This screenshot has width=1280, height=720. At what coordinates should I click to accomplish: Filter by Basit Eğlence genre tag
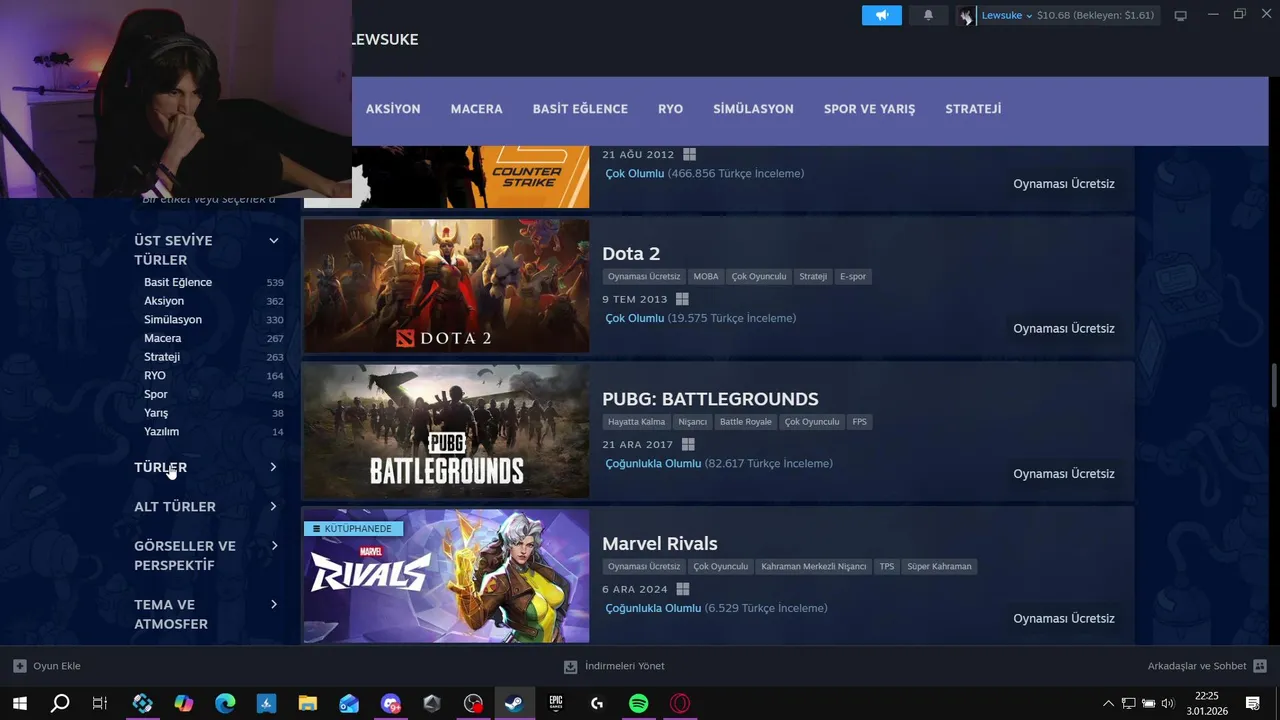(178, 282)
